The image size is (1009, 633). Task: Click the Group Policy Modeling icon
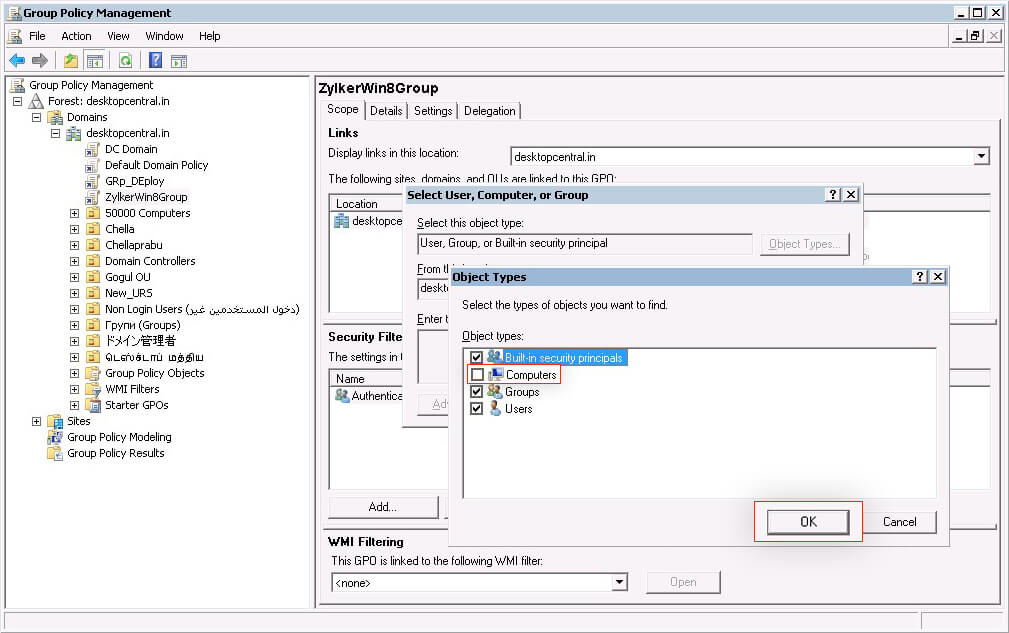tap(55, 437)
